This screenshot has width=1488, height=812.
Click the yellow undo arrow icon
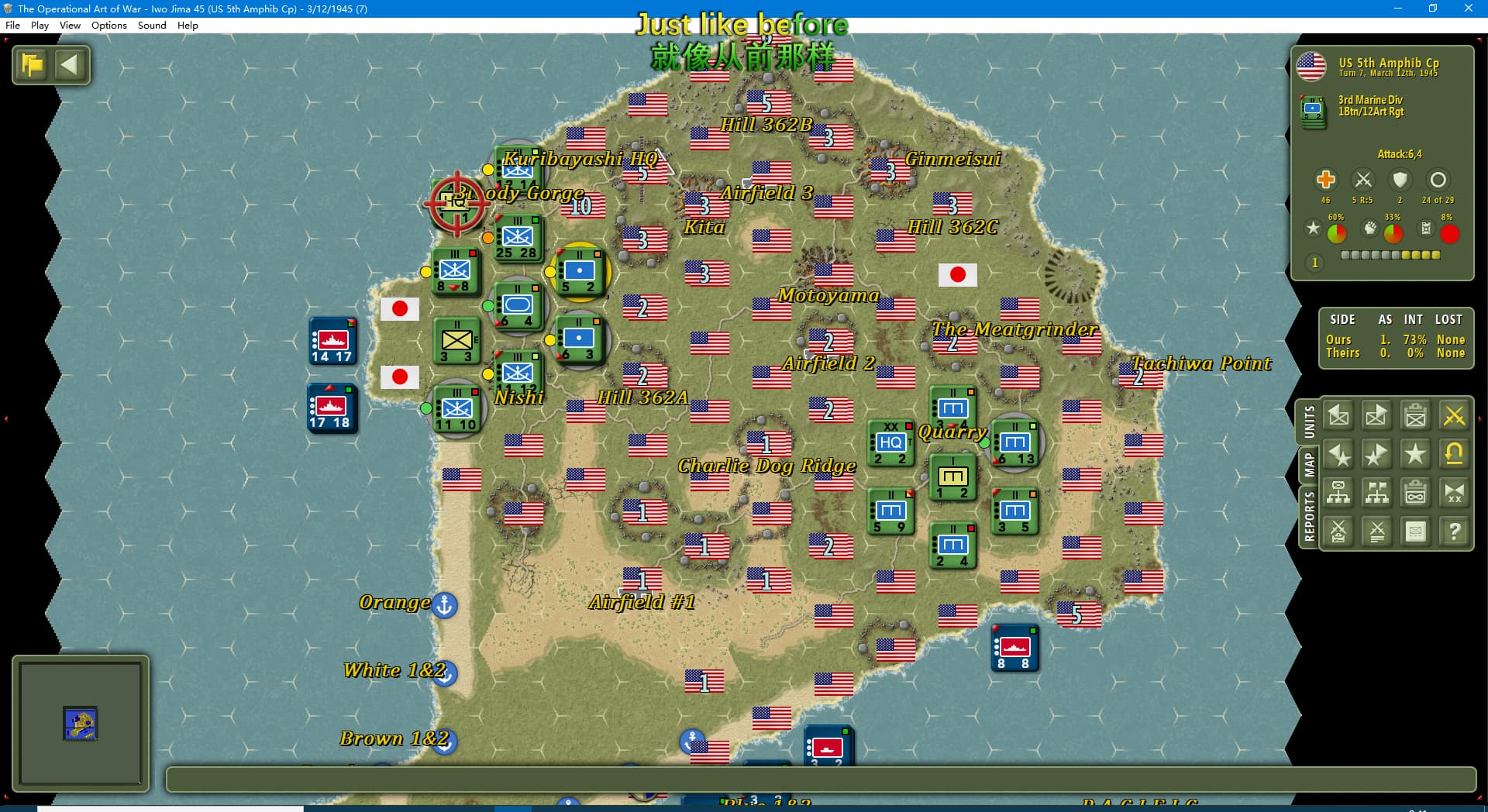[x=1454, y=454]
